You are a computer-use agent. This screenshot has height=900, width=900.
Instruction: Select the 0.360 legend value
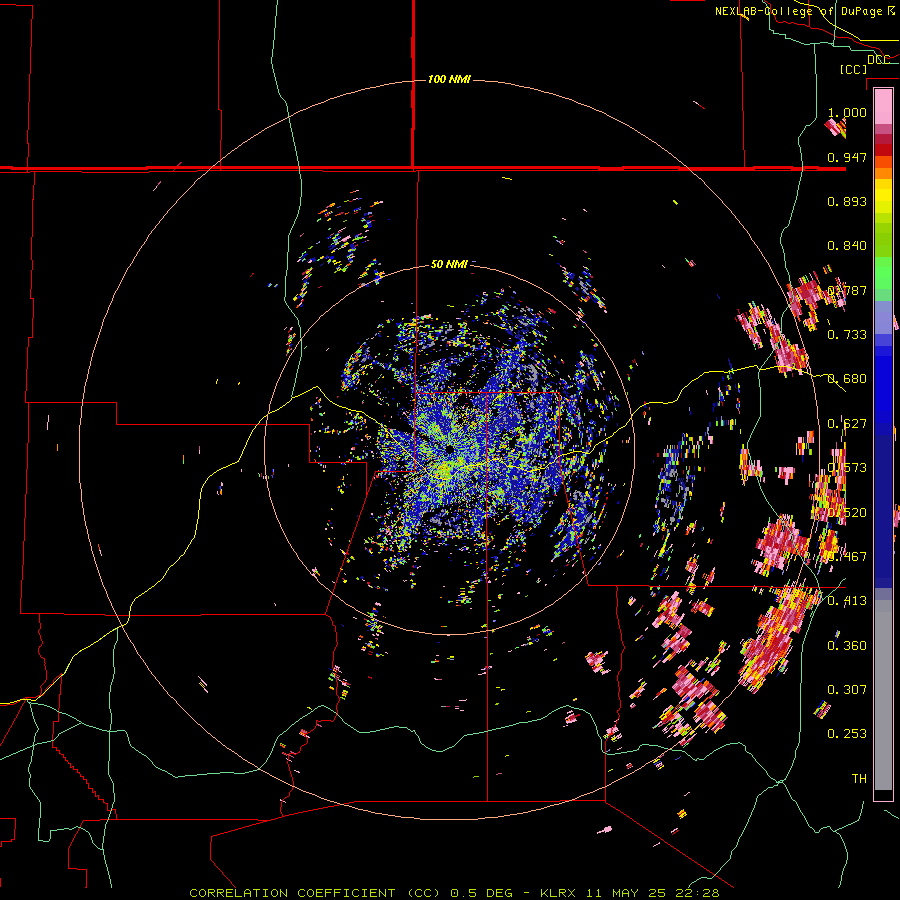click(x=847, y=646)
